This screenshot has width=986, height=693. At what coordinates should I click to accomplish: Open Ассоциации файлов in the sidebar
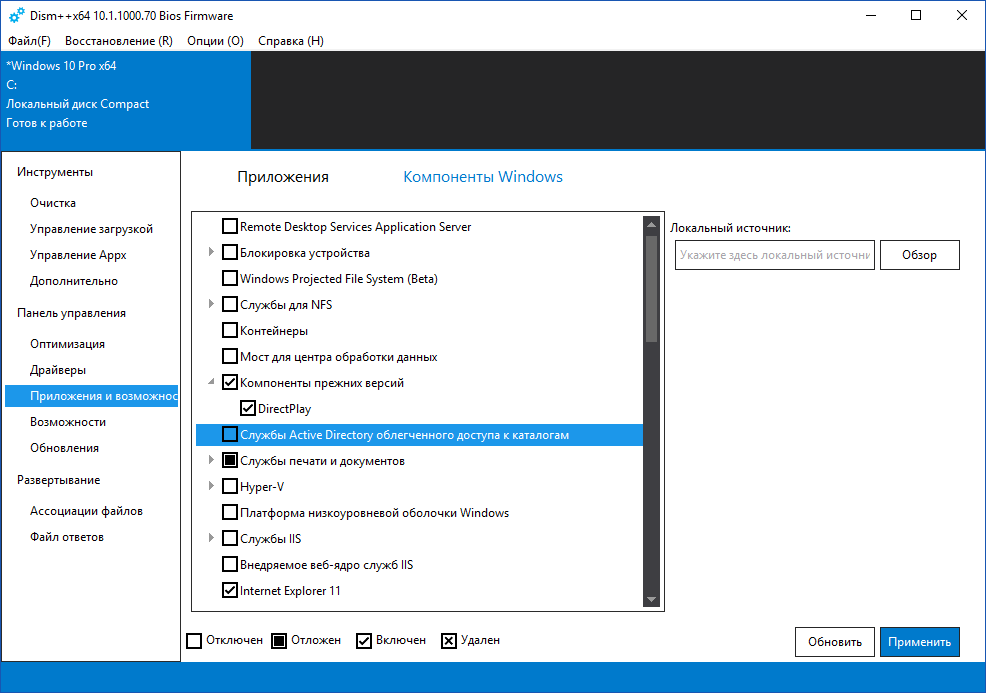pyautogui.click(x=86, y=511)
